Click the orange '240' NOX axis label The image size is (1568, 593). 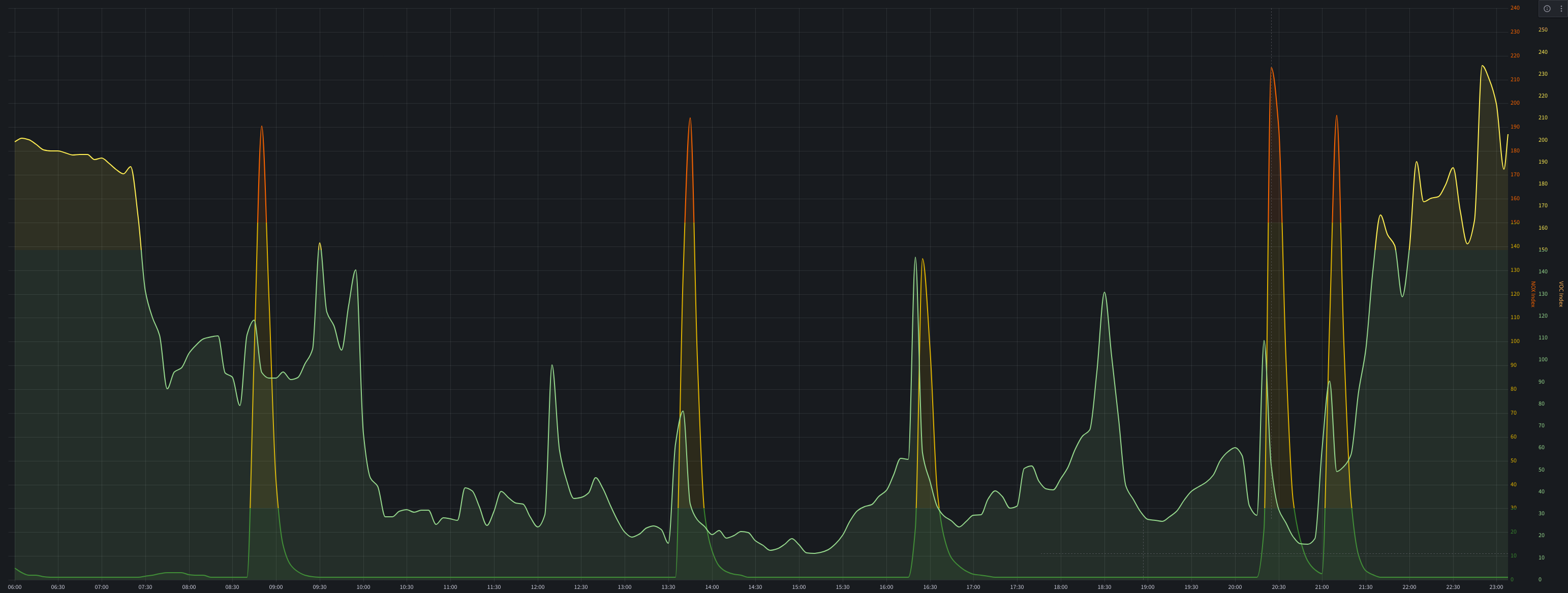pyautogui.click(x=1515, y=8)
